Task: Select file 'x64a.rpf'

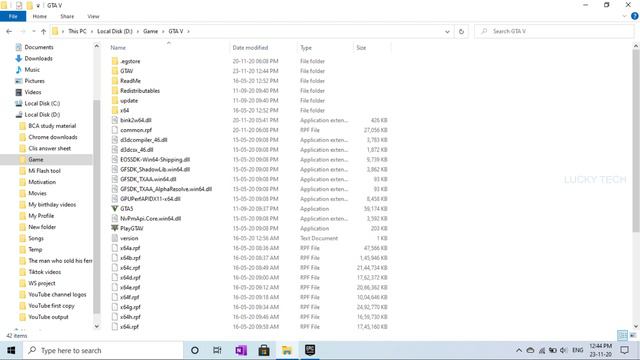Action: pos(130,248)
